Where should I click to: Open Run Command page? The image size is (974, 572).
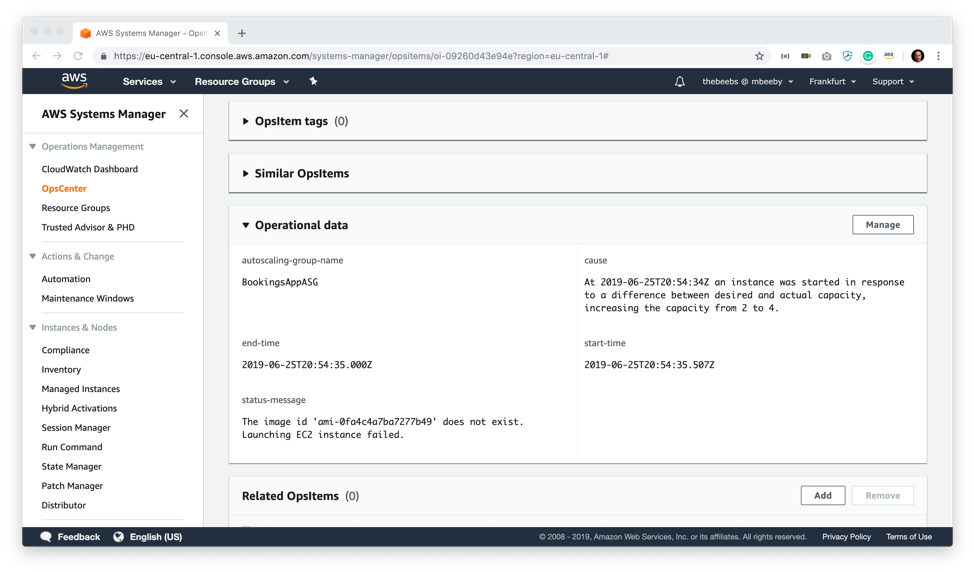click(72, 447)
